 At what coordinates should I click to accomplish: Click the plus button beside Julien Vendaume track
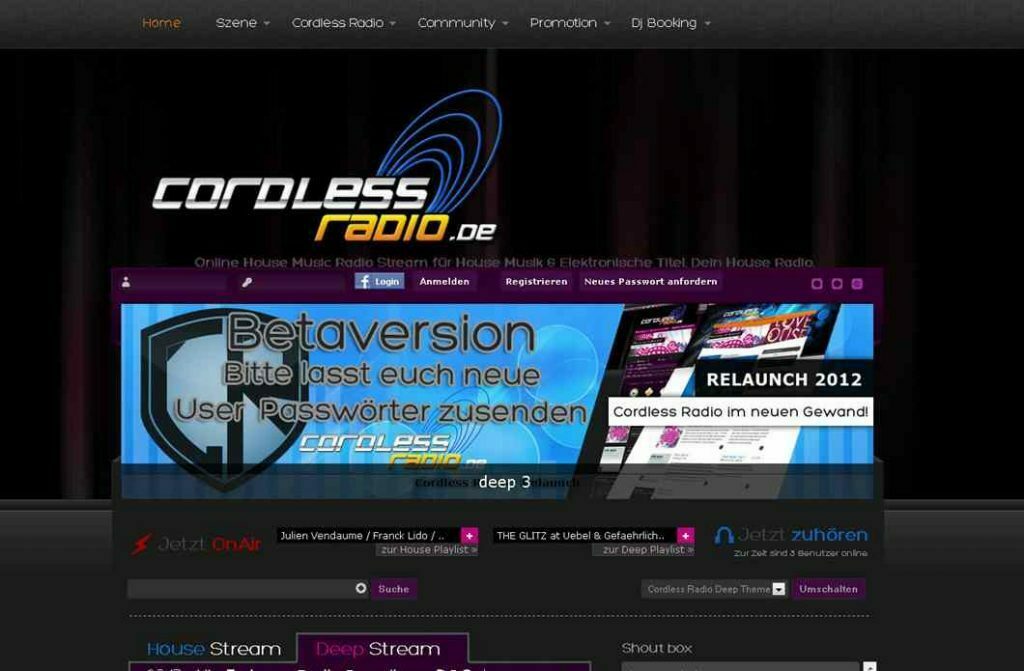click(x=469, y=536)
